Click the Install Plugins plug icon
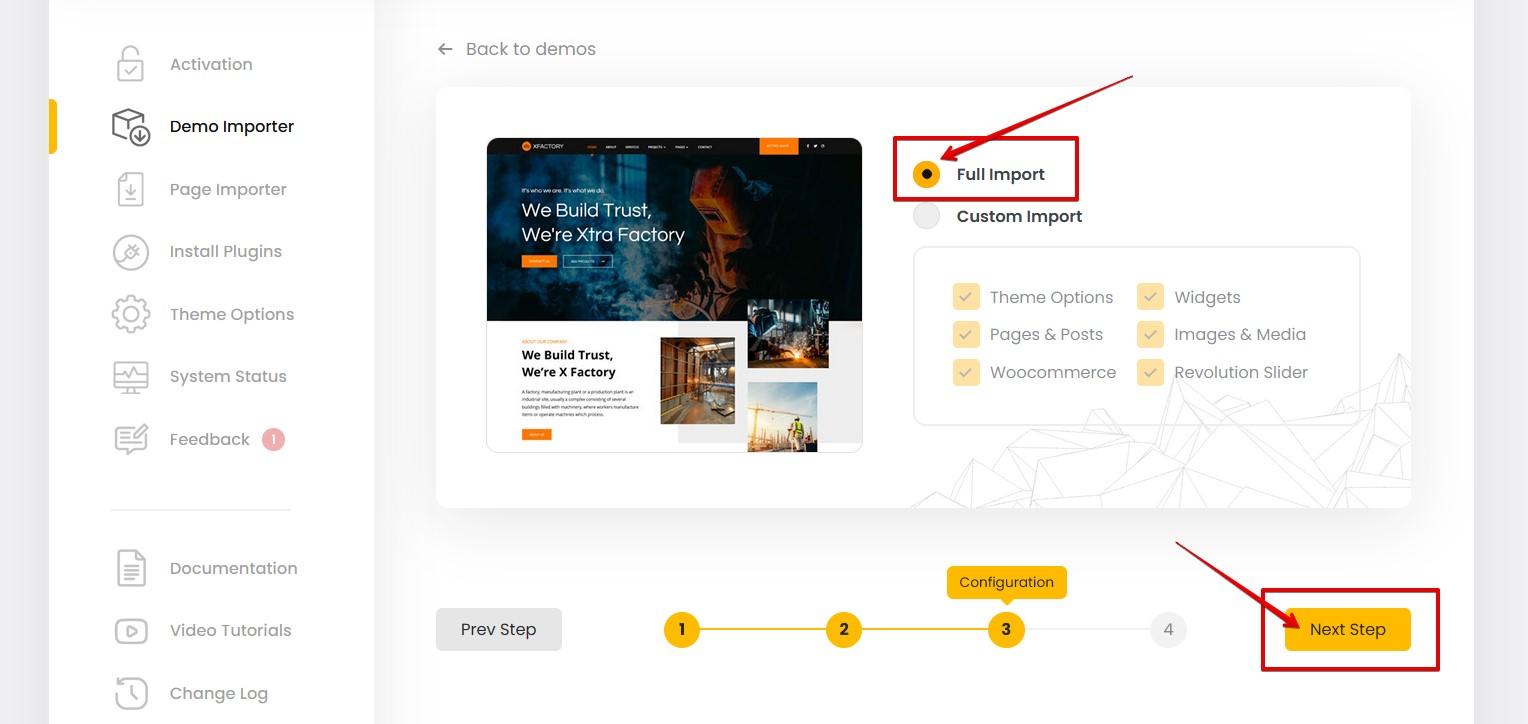 [x=131, y=252]
